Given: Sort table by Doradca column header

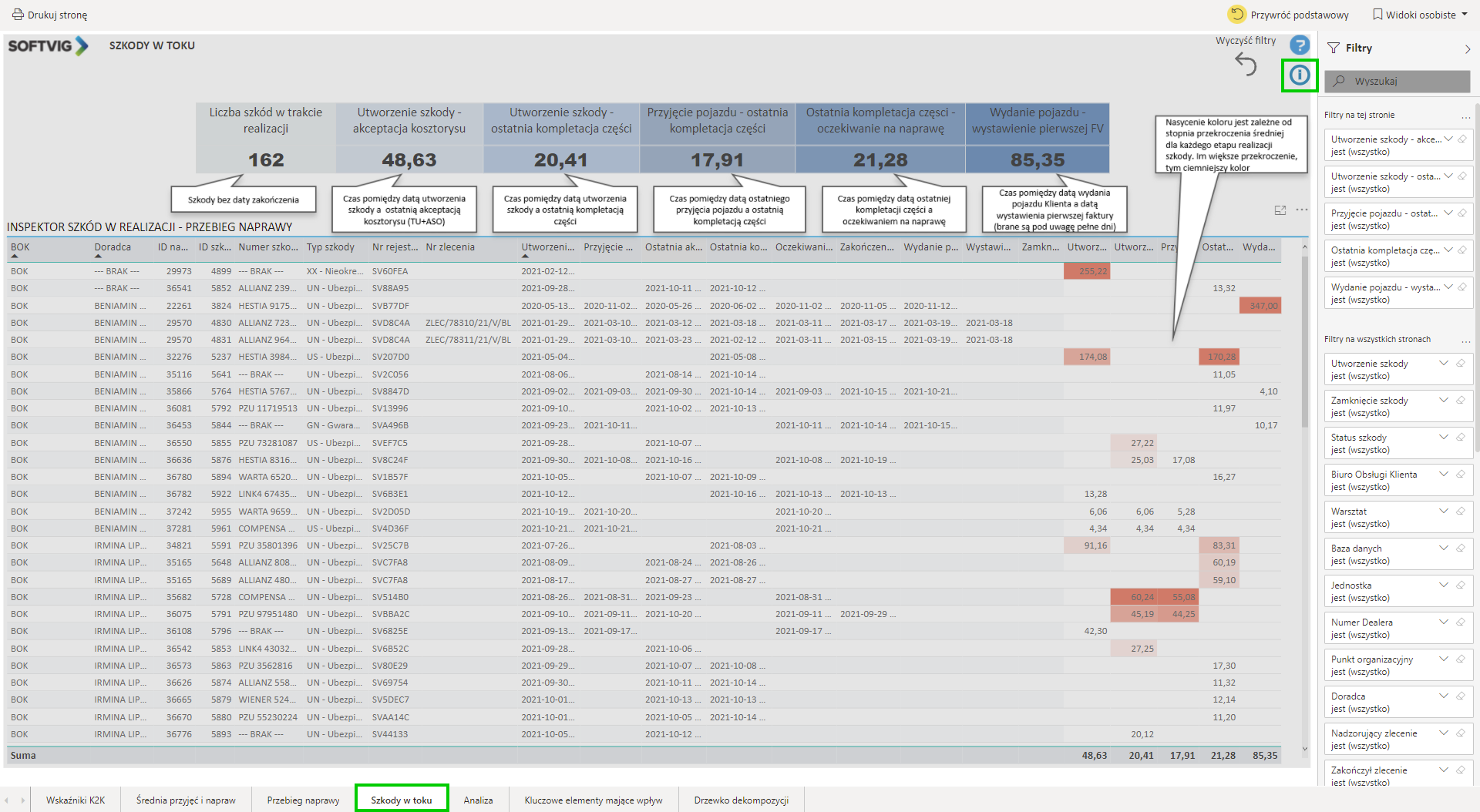Looking at the screenshot, I should [113, 247].
